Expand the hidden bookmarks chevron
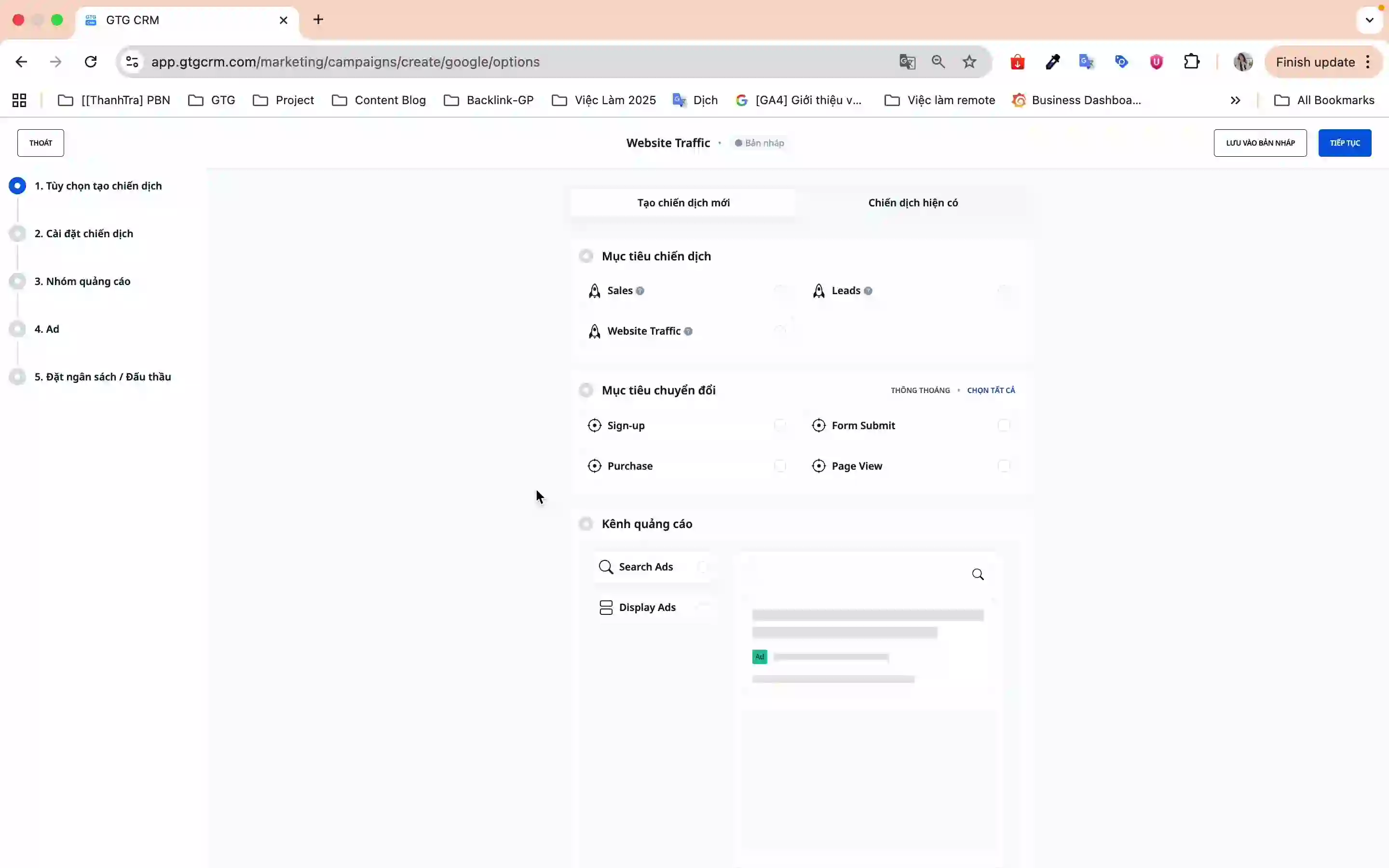1389x868 pixels. click(x=1235, y=100)
